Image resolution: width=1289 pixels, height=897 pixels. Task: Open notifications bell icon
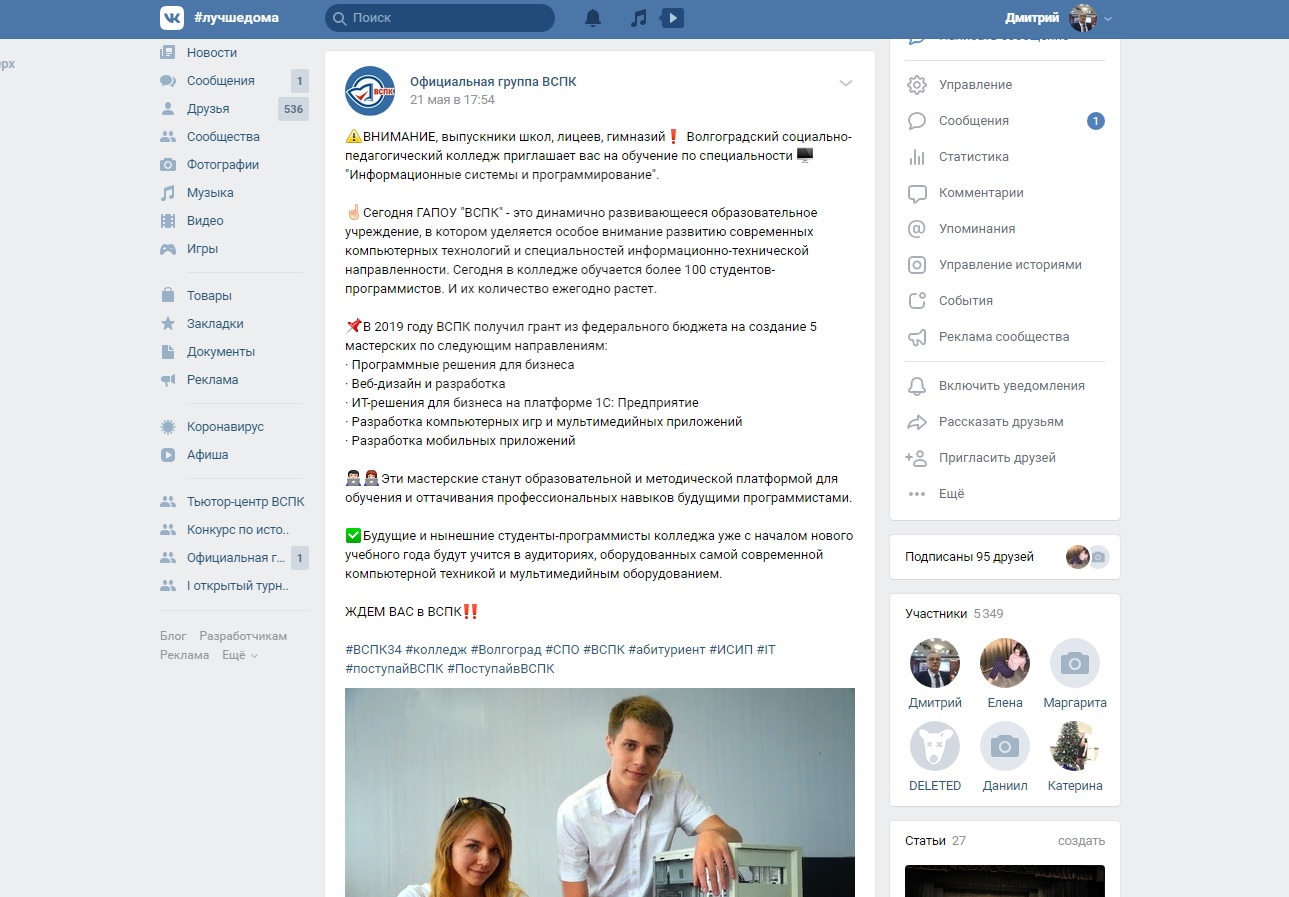pos(593,18)
